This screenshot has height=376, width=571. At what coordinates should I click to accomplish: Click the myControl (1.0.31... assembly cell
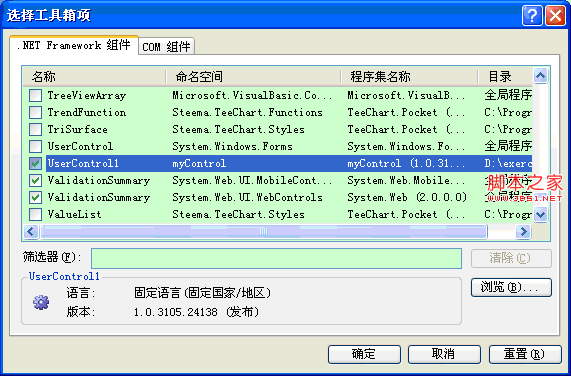406,163
